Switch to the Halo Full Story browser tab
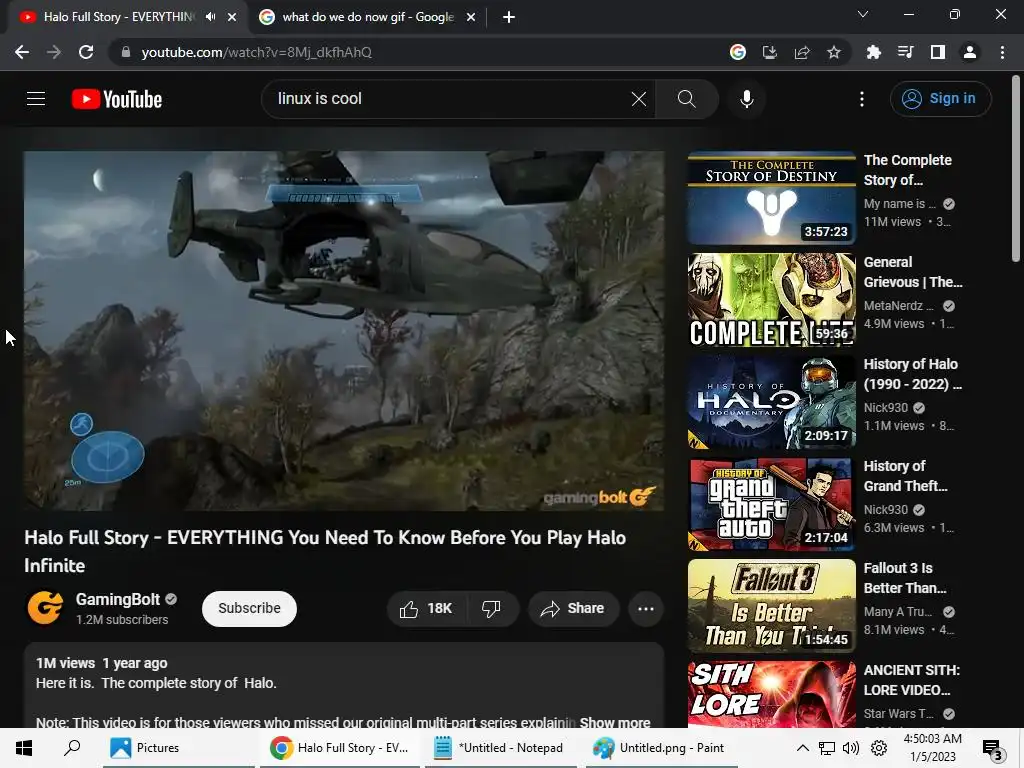Image resolution: width=1024 pixels, height=768 pixels. click(118, 17)
